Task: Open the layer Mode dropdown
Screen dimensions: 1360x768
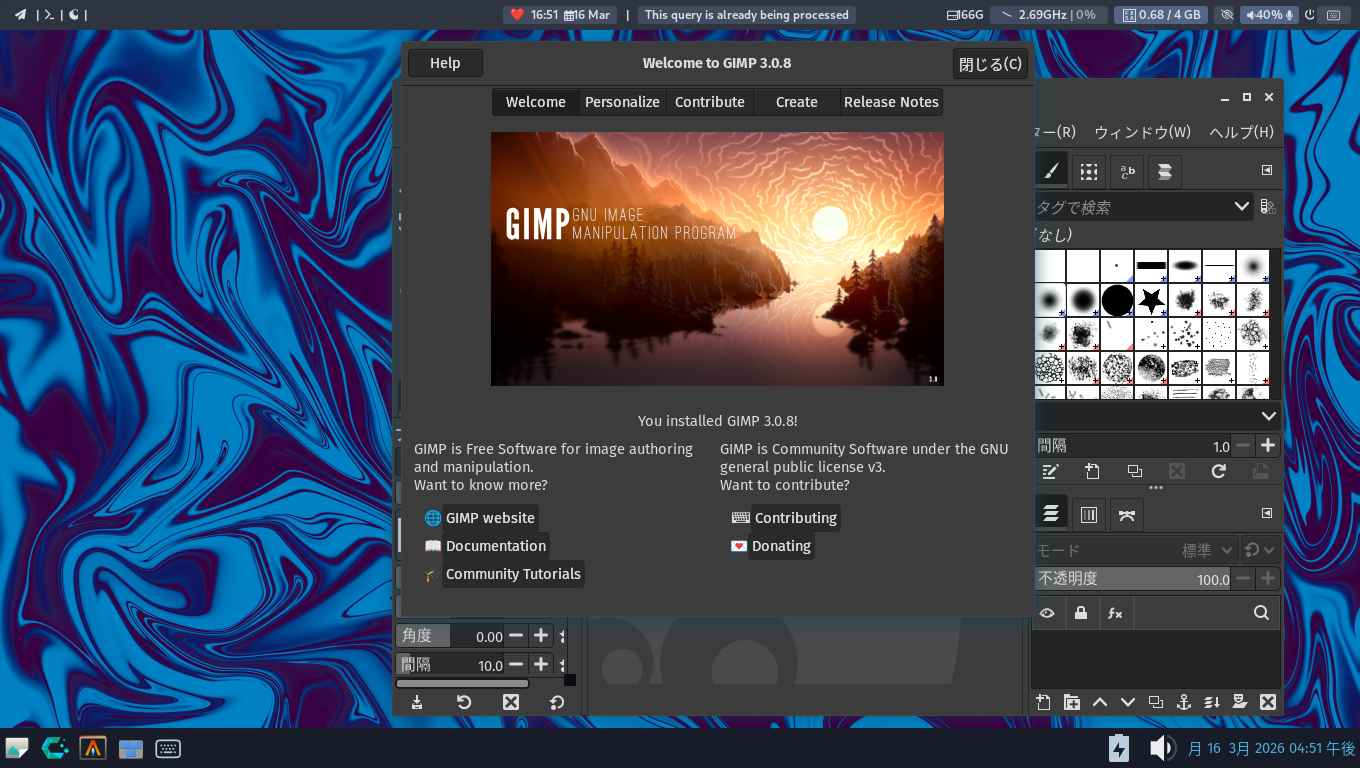Action: (x=1135, y=550)
